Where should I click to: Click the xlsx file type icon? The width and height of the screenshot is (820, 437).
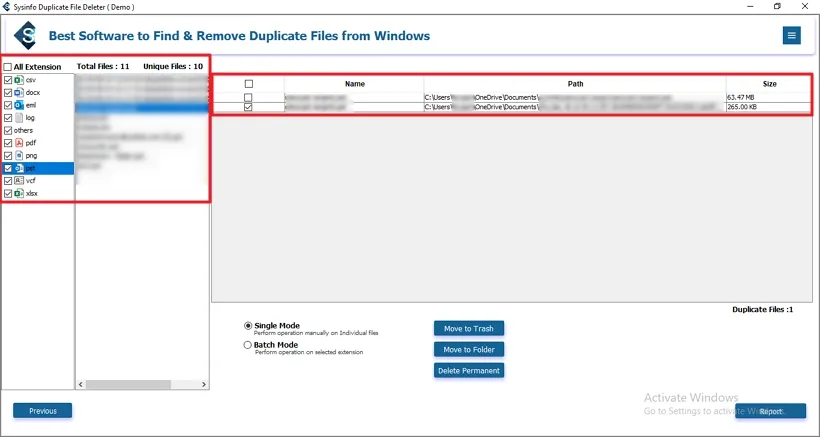point(19,193)
